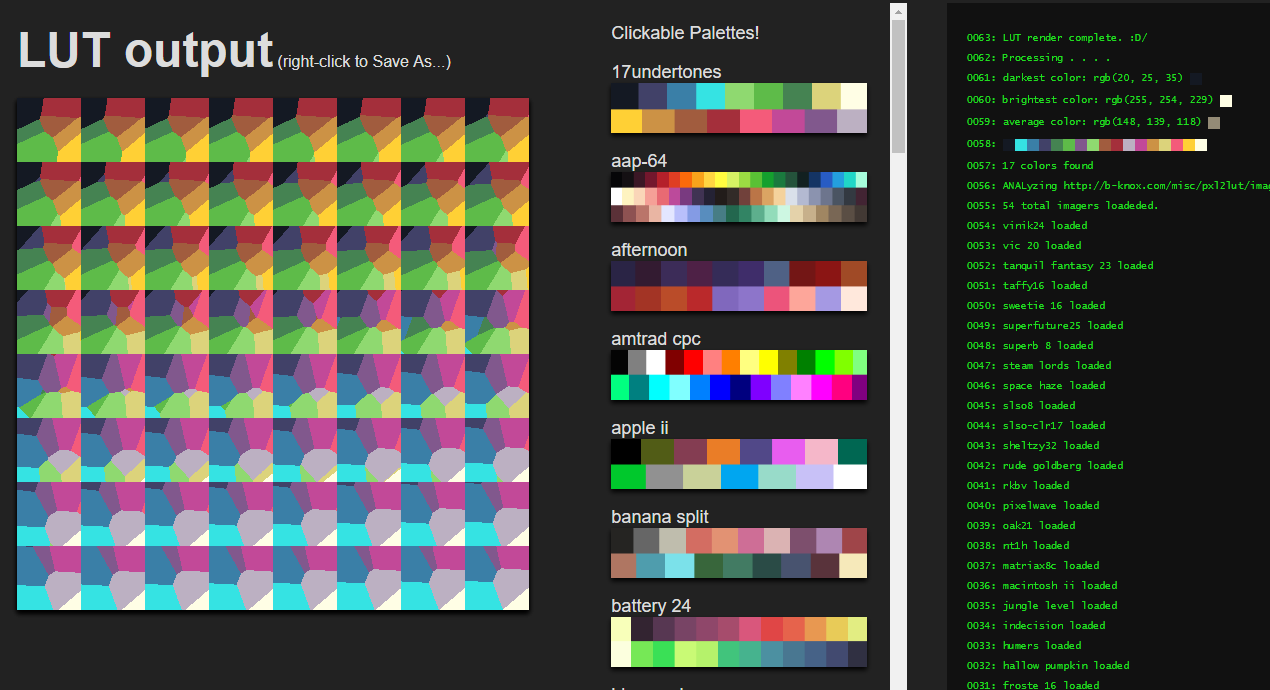
Task: Apply the aap-64 palette
Action: tap(738, 197)
